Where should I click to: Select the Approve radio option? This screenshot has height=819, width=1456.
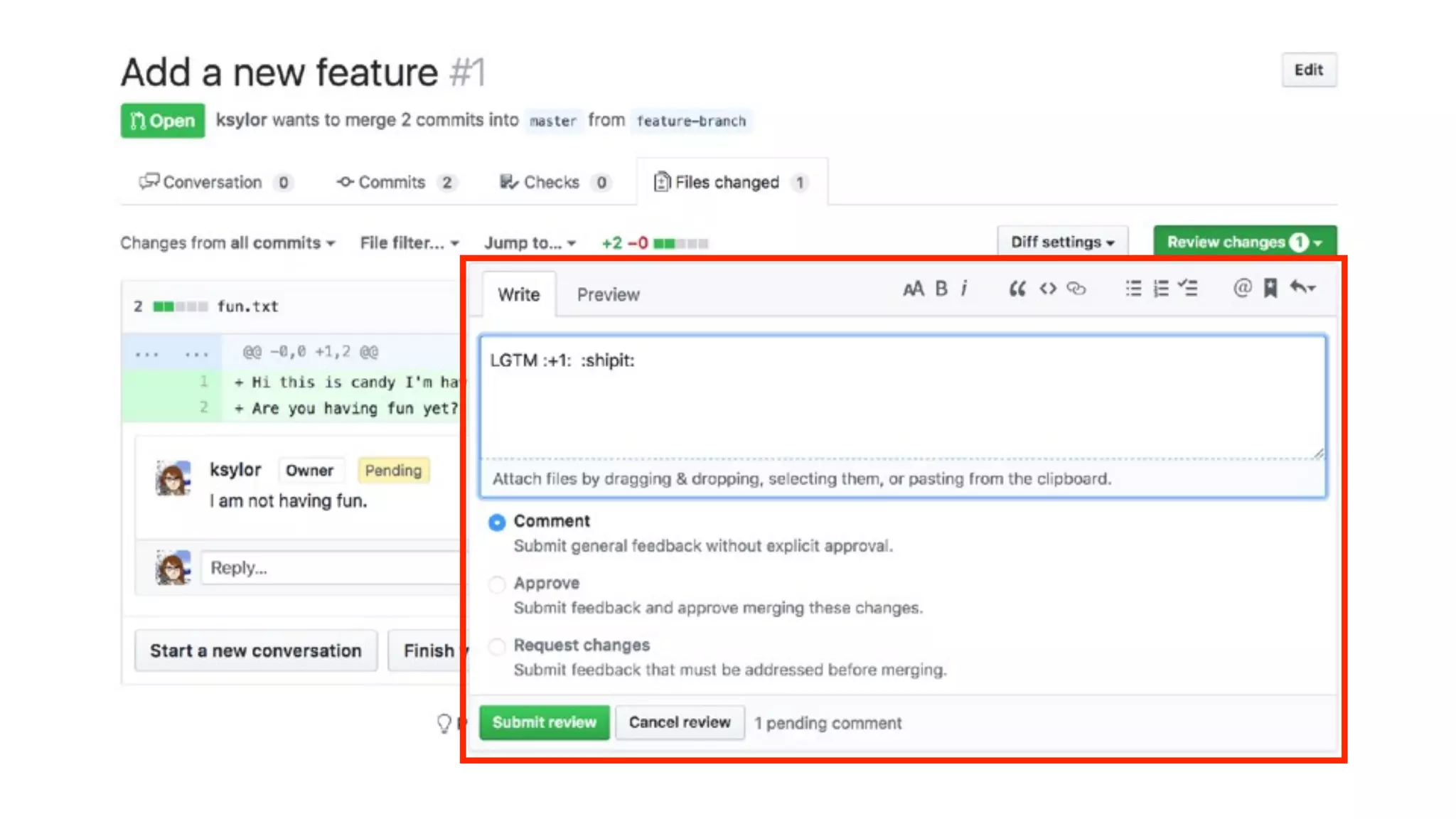[x=497, y=584]
